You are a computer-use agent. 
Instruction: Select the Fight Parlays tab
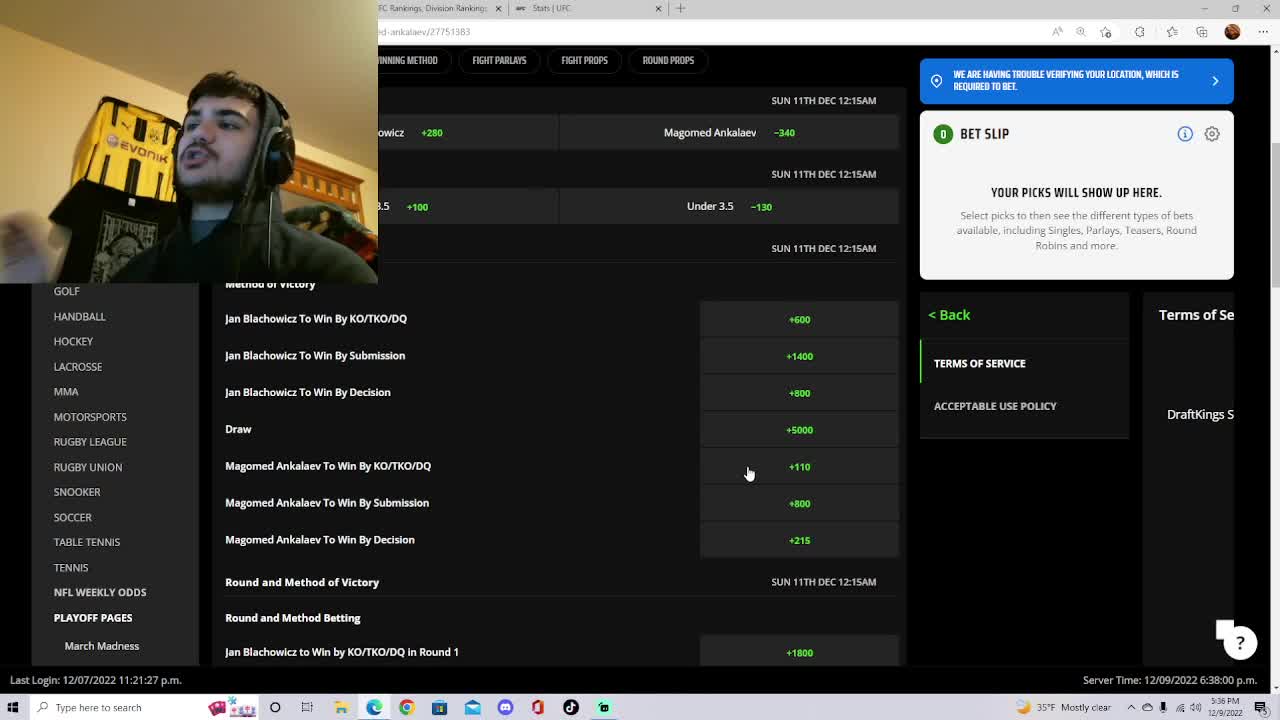(x=499, y=60)
